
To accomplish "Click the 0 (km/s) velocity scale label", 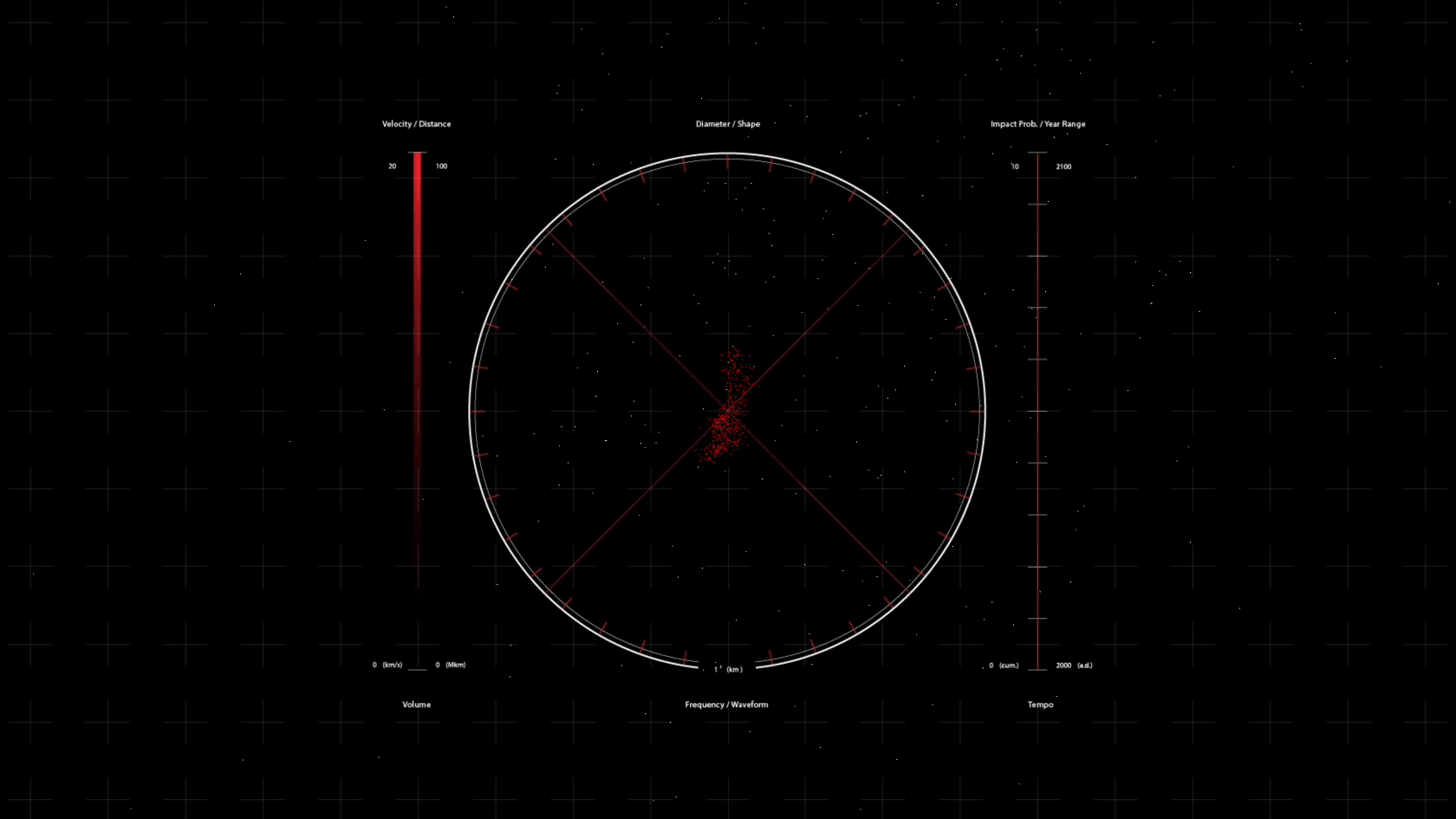I will pyautogui.click(x=387, y=665).
